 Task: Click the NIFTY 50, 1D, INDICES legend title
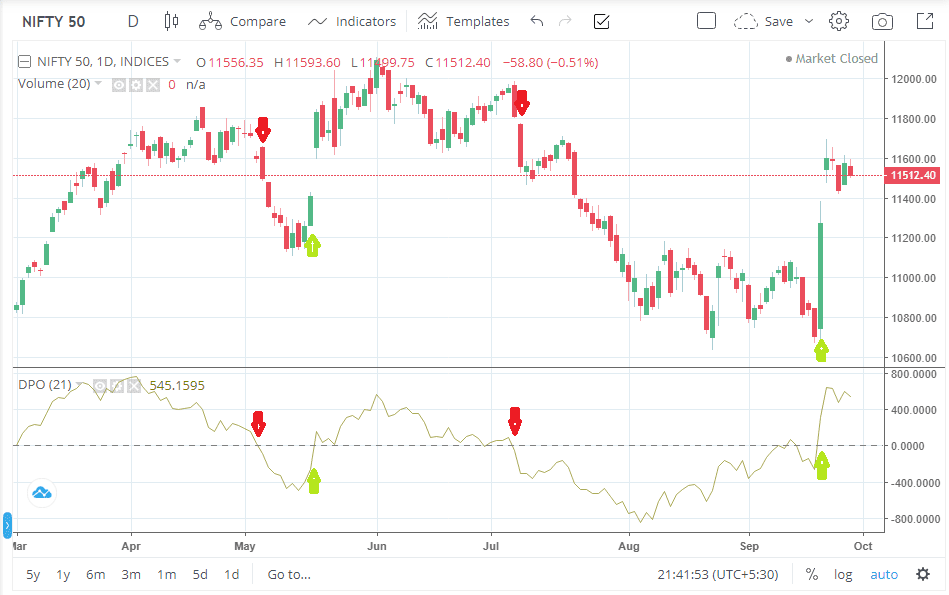pos(103,62)
